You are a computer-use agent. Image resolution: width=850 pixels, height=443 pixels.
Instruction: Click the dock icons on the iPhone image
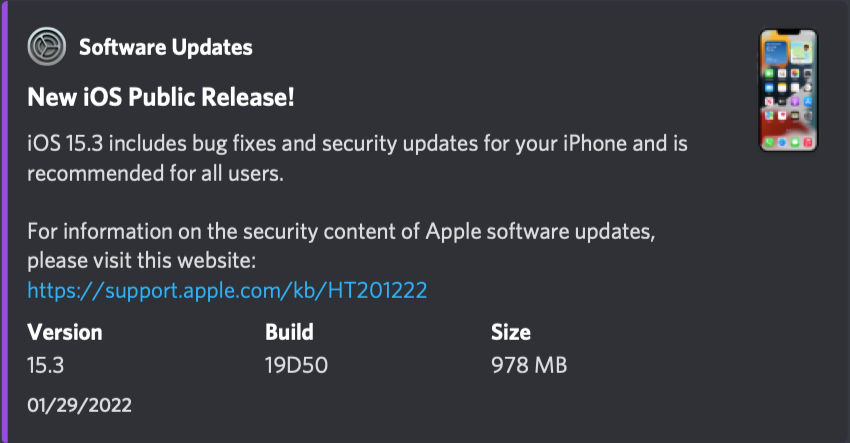point(789,142)
